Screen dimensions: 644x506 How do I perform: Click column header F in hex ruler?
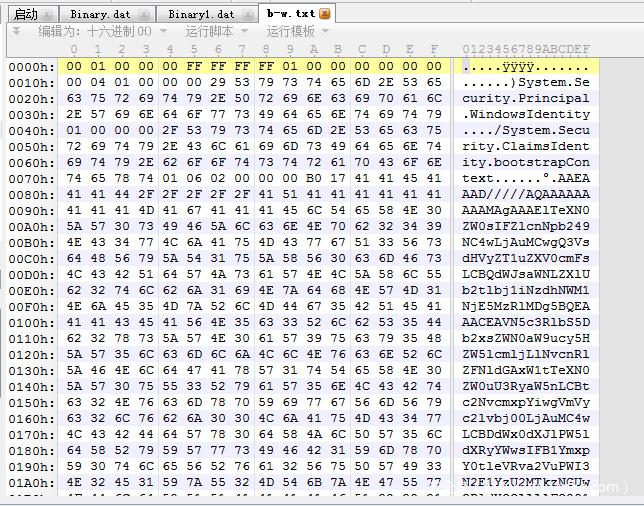(433, 49)
